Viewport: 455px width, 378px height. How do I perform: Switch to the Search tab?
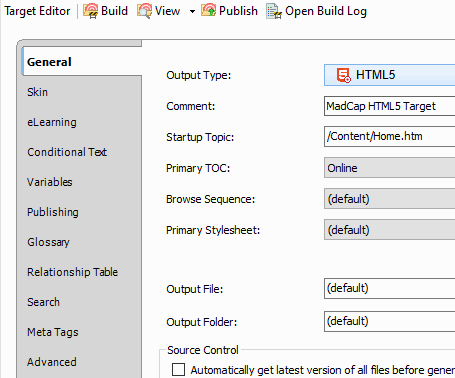[43, 302]
